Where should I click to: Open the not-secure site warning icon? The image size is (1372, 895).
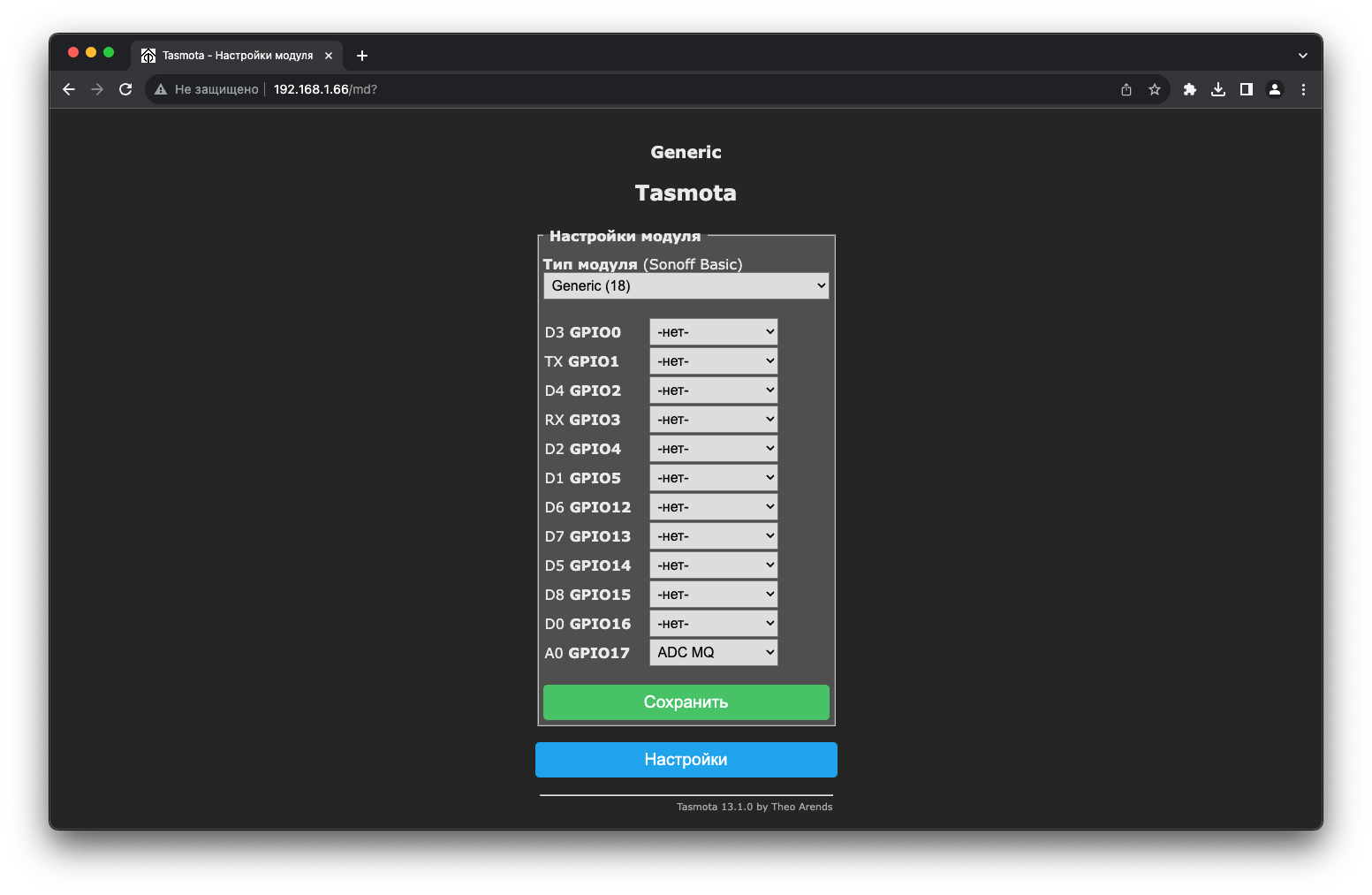tap(161, 89)
